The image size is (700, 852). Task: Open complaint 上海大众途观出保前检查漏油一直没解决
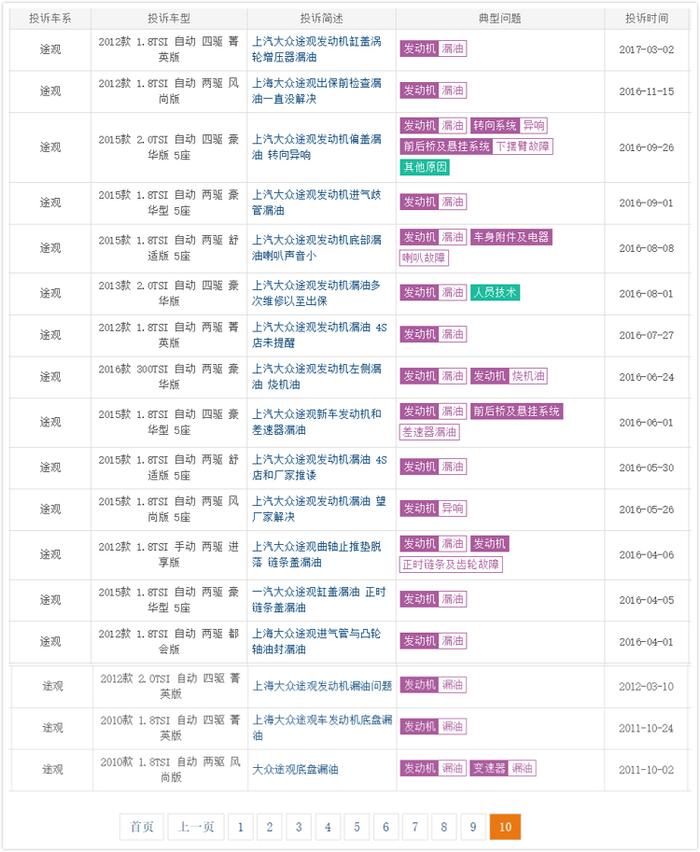coord(317,91)
